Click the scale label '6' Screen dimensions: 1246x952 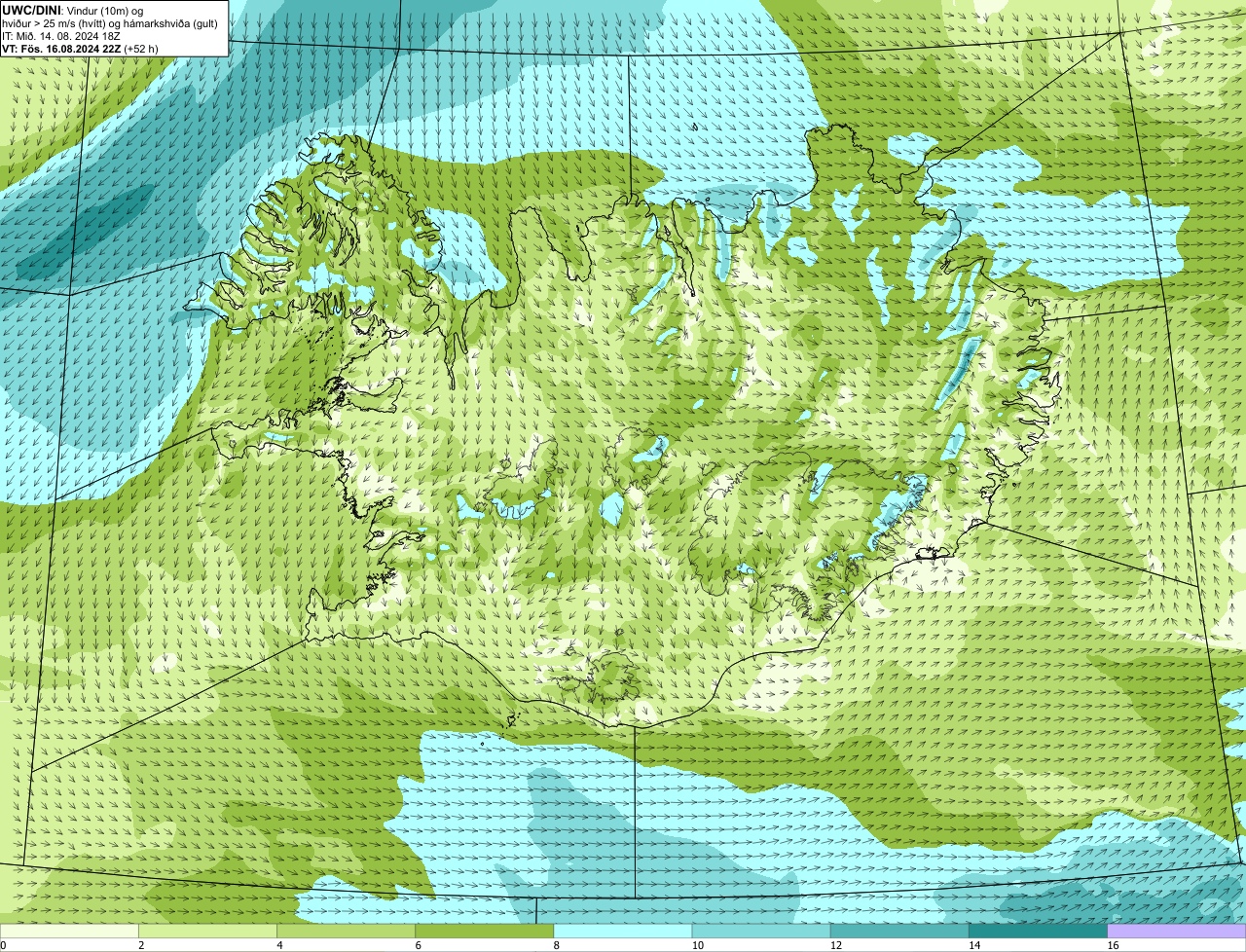click(419, 945)
